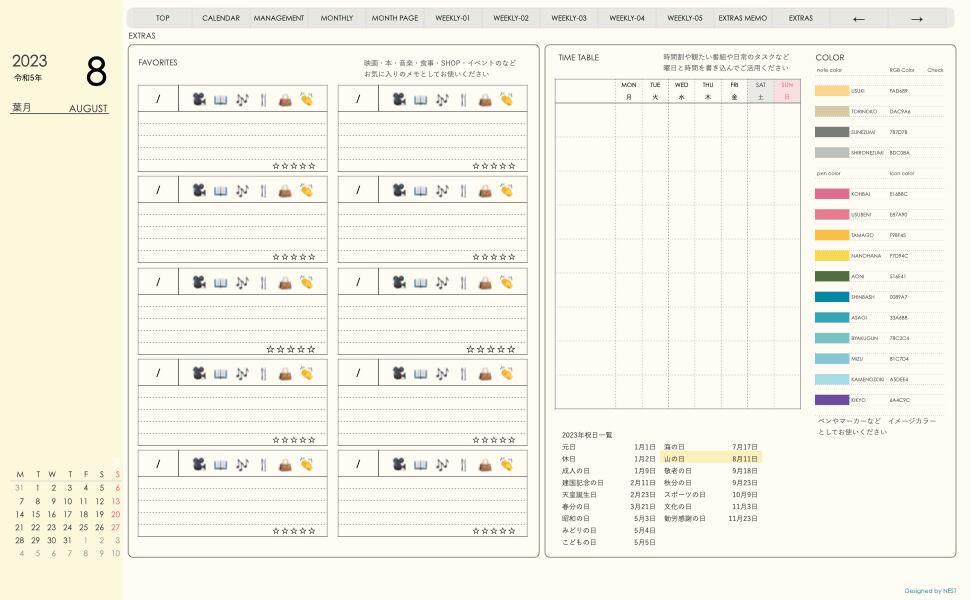Go to next page with right arrow
970x600 pixels.
pyautogui.click(x=916, y=18)
